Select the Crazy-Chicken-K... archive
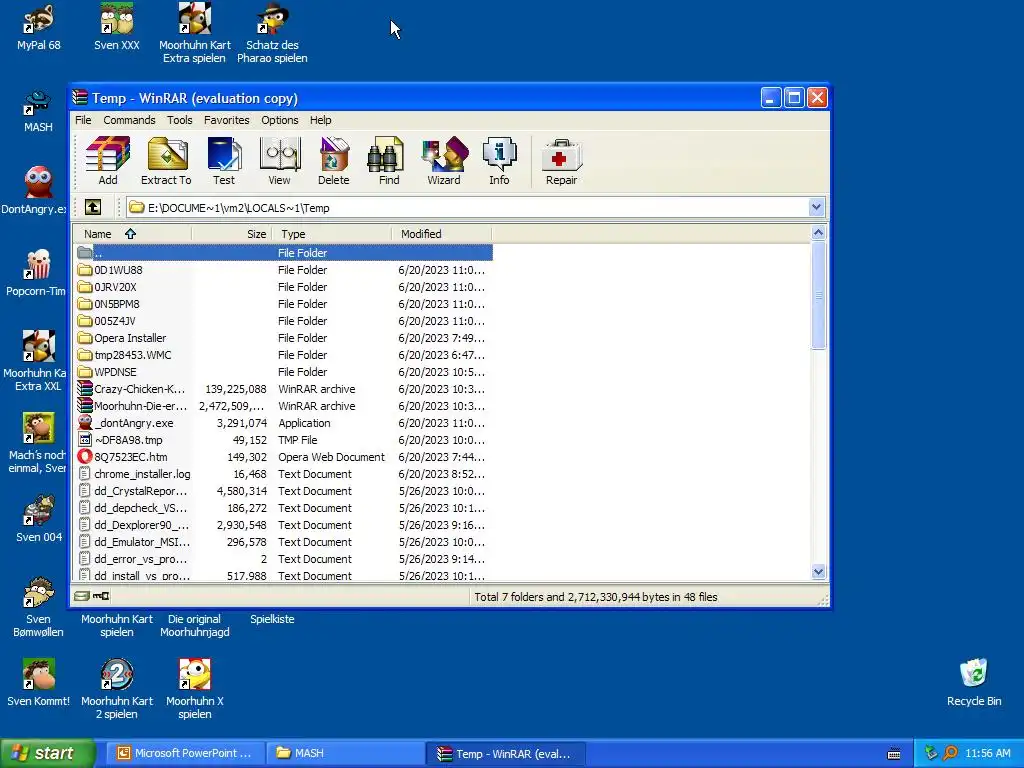 click(283, 389)
